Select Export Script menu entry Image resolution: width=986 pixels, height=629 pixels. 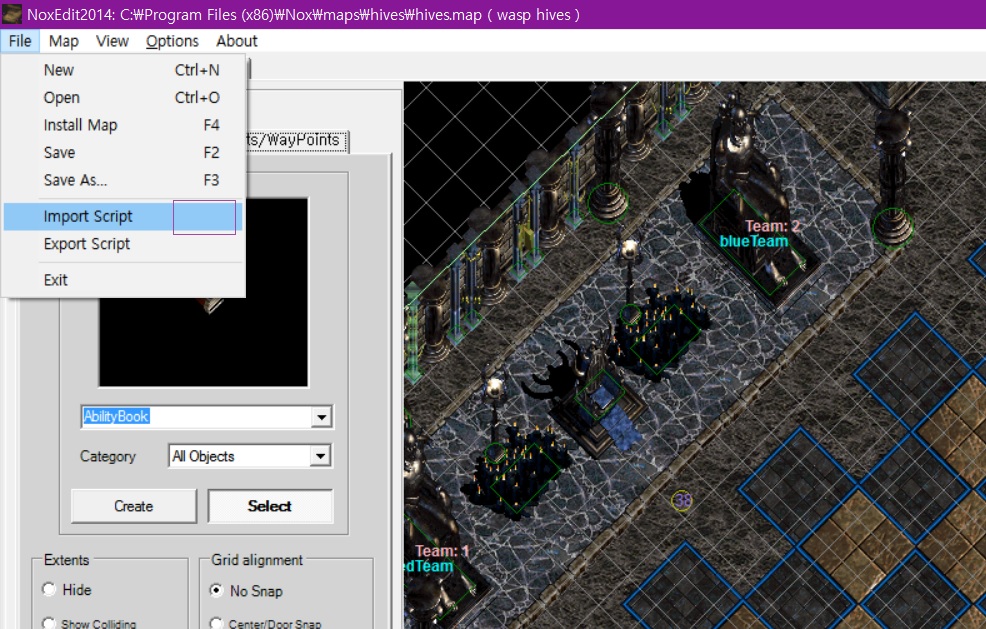(123, 244)
